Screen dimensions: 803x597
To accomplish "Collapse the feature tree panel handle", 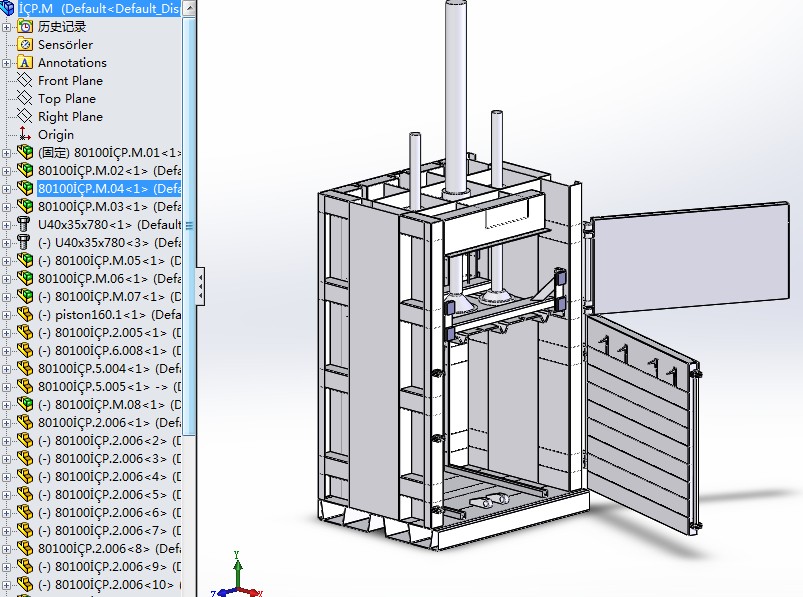I will coord(200,286).
